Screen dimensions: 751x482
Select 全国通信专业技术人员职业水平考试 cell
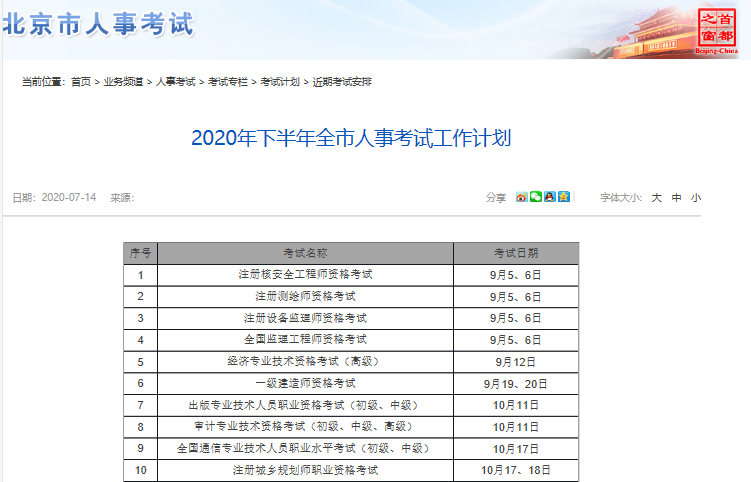tap(306, 448)
